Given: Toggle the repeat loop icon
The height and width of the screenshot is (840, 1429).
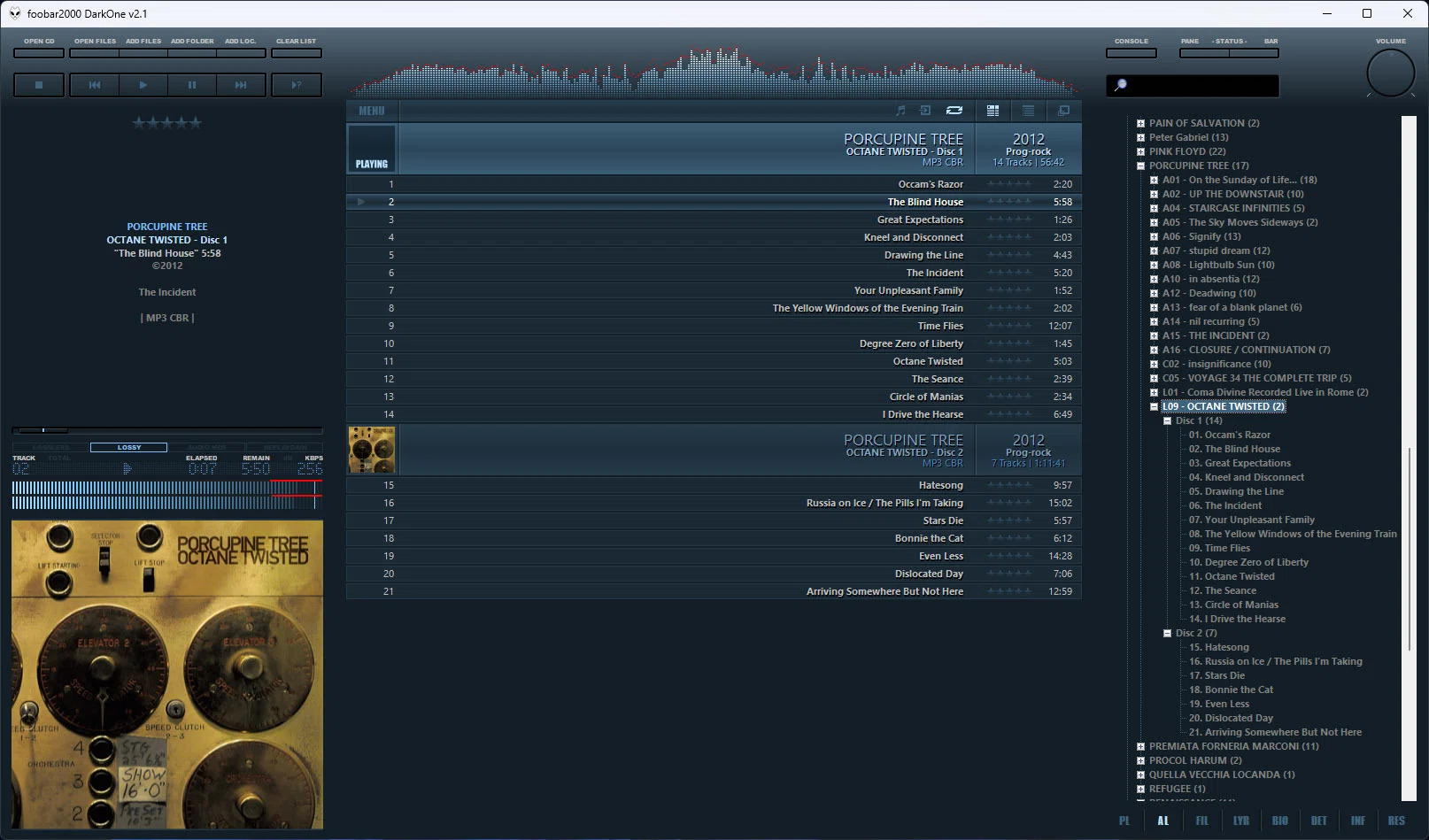Looking at the screenshot, I should pos(954,111).
